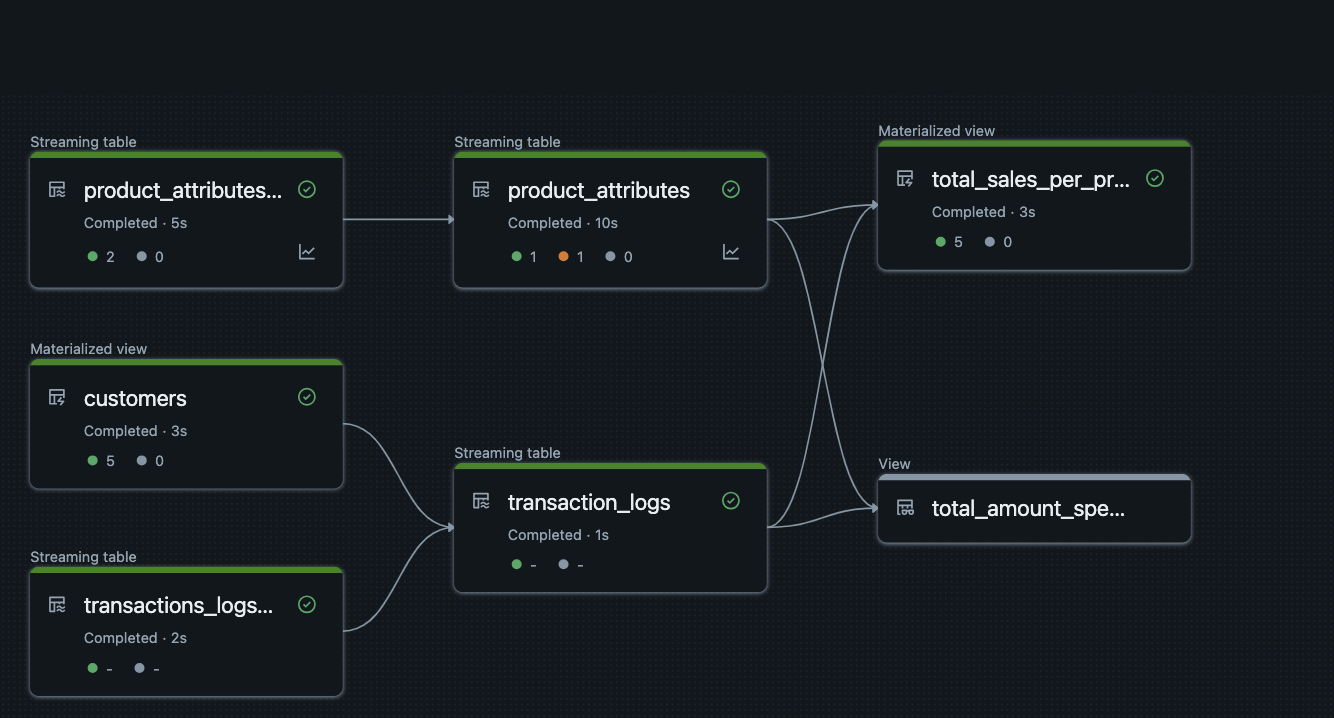Click the materialized view icon on total_sales_per_pr node
The height and width of the screenshot is (718, 1334).
click(905, 179)
